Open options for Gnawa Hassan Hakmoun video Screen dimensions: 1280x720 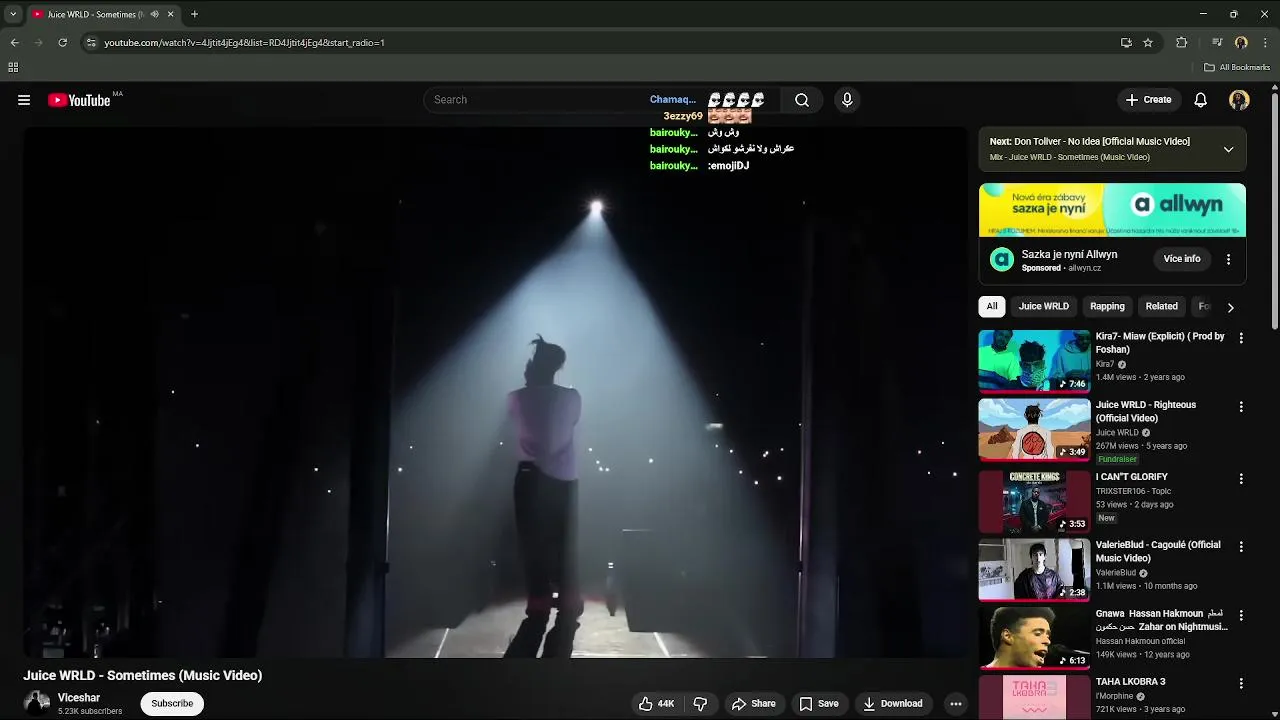tap(1241, 615)
